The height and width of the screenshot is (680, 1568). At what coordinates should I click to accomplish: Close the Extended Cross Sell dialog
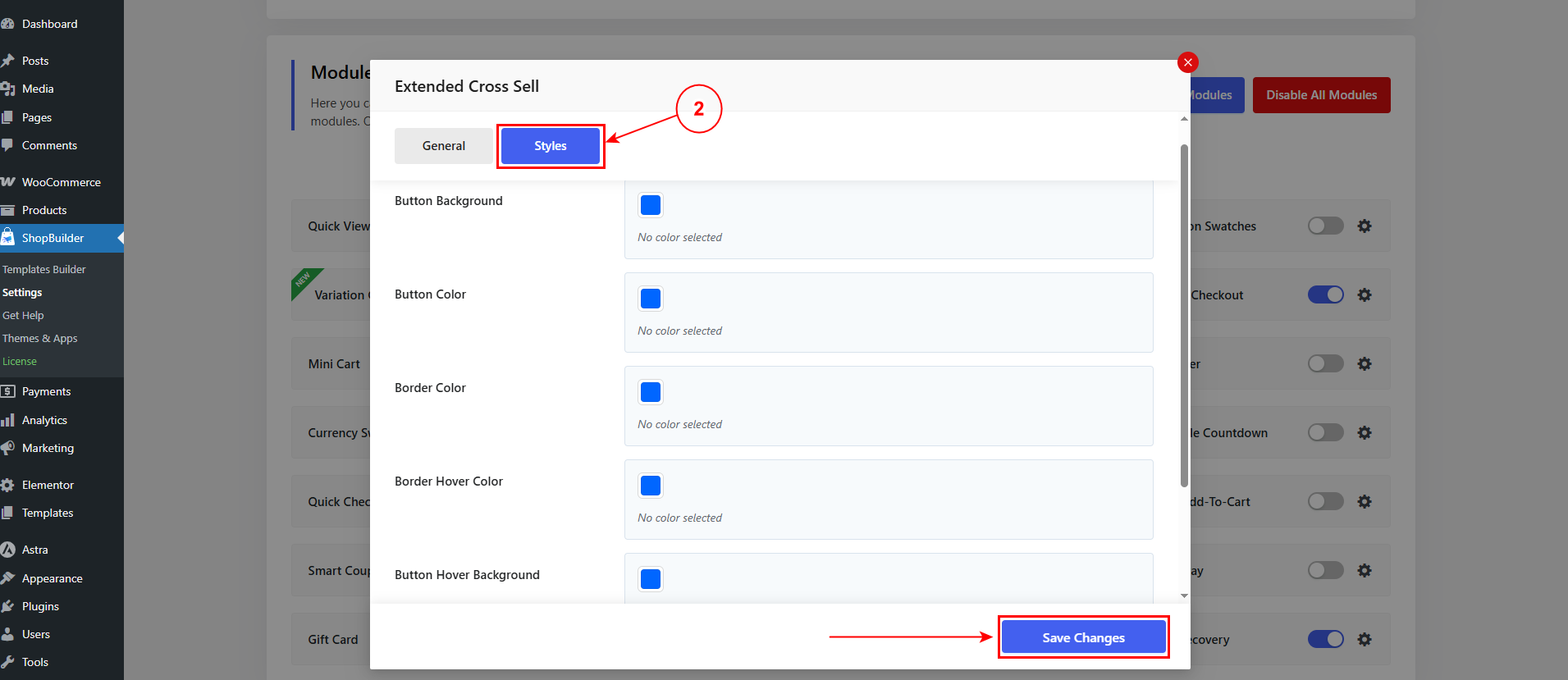click(x=1187, y=62)
